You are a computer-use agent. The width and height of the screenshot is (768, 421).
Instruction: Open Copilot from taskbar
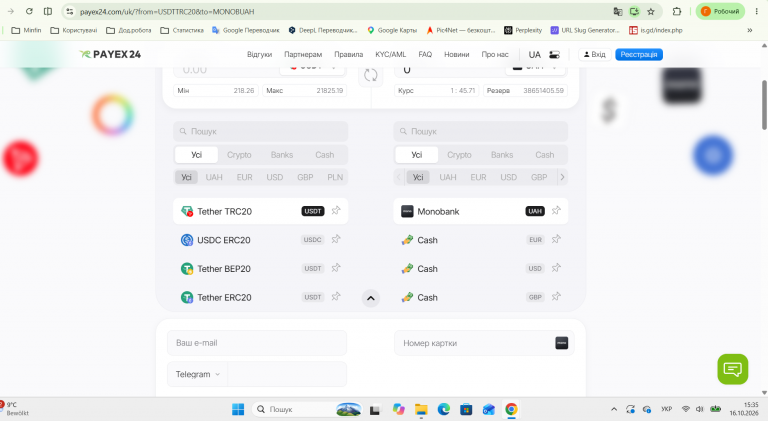coord(398,409)
